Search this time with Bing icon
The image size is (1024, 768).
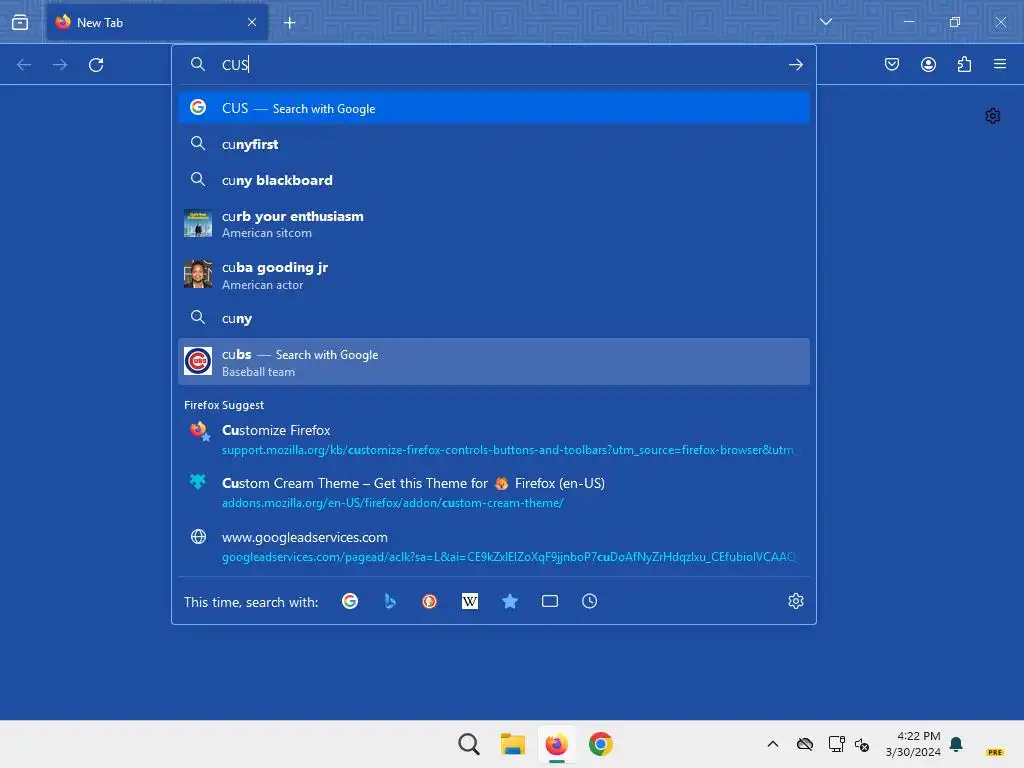[x=390, y=601]
